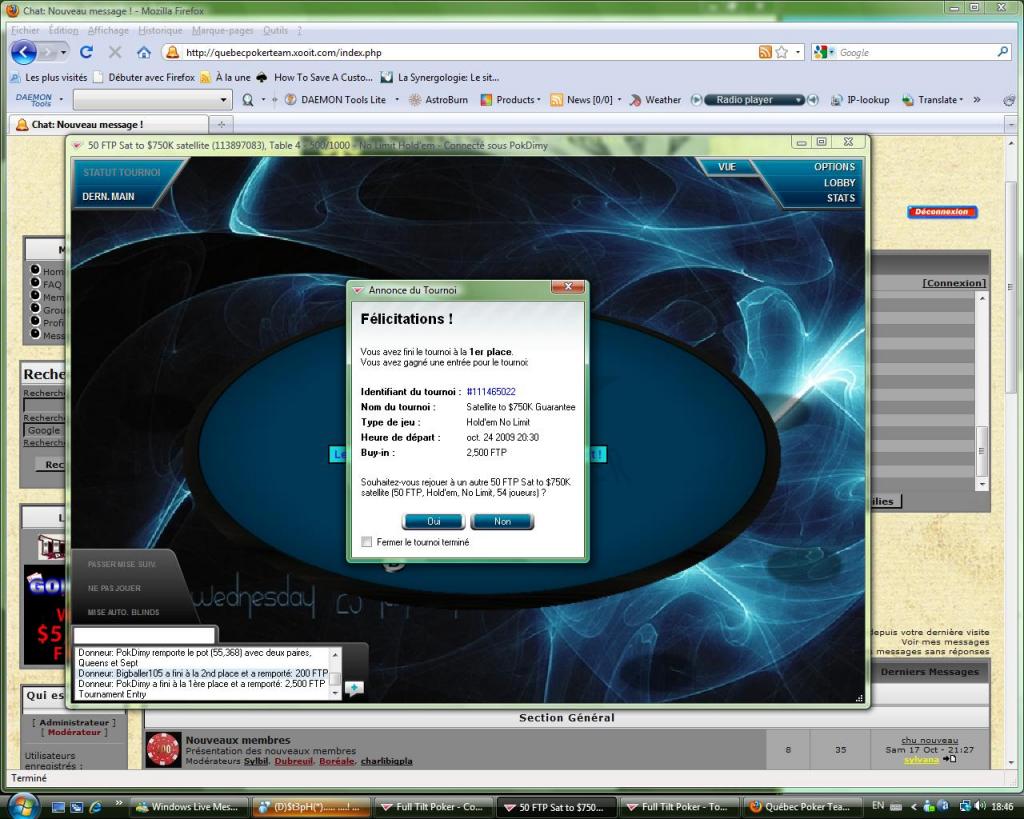Screen dimensions: 1024x819
Task: Click the STATS button in poker window
Action: [x=840, y=198]
